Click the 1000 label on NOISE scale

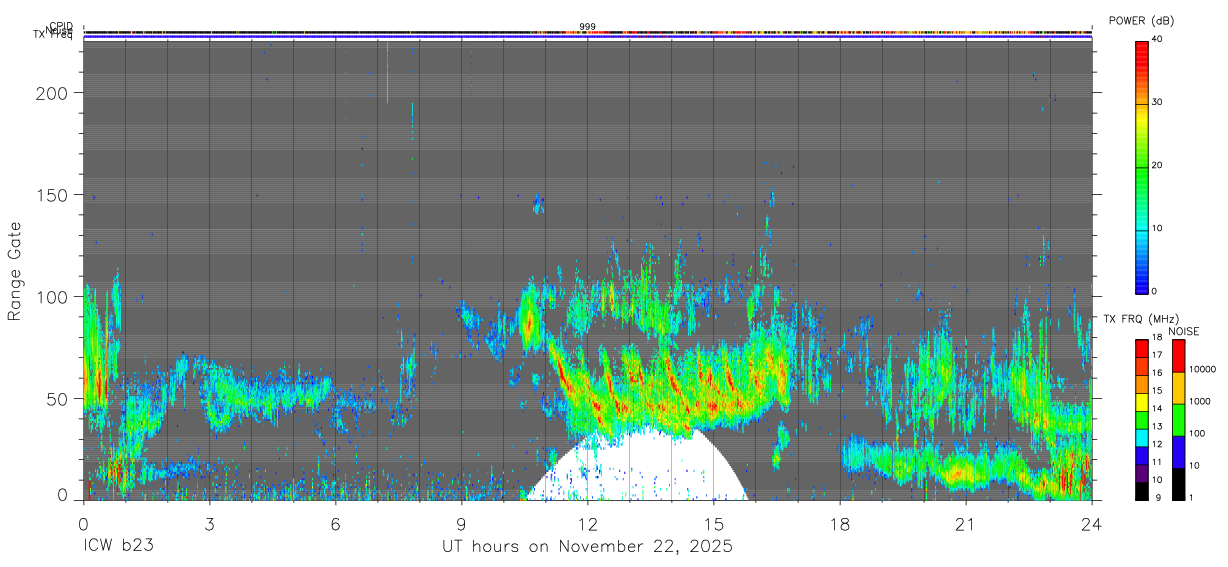tap(1198, 402)
